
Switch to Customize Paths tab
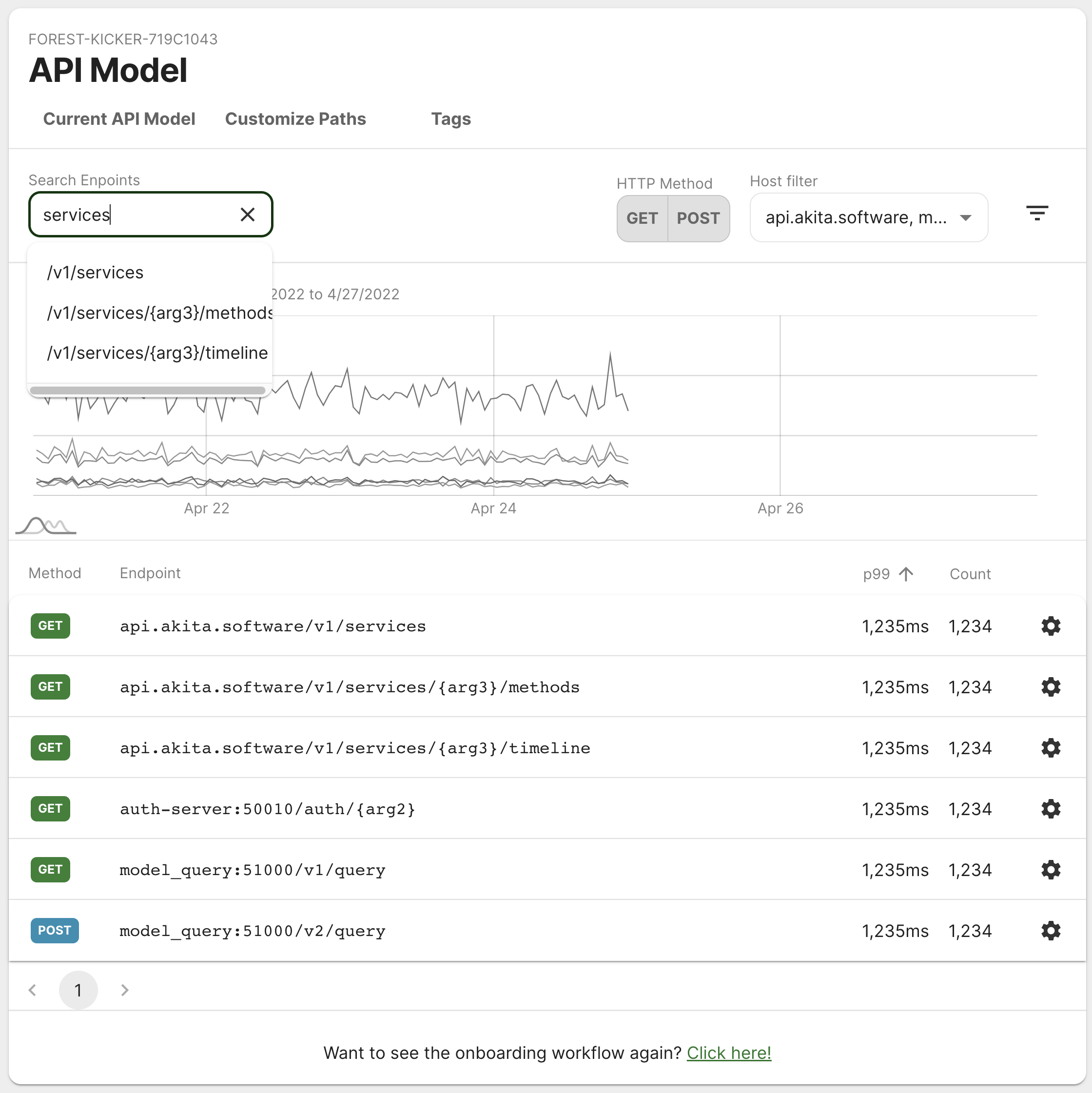tap(295, 119)
